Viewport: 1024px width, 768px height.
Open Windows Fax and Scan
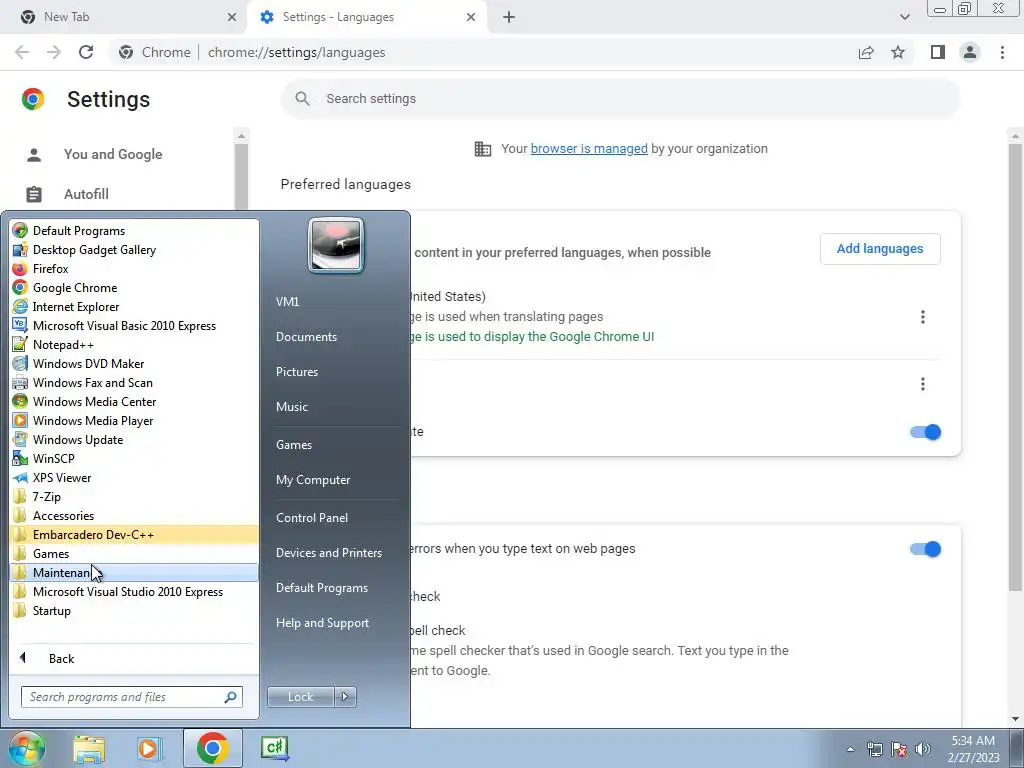click(x=135, y=382)
